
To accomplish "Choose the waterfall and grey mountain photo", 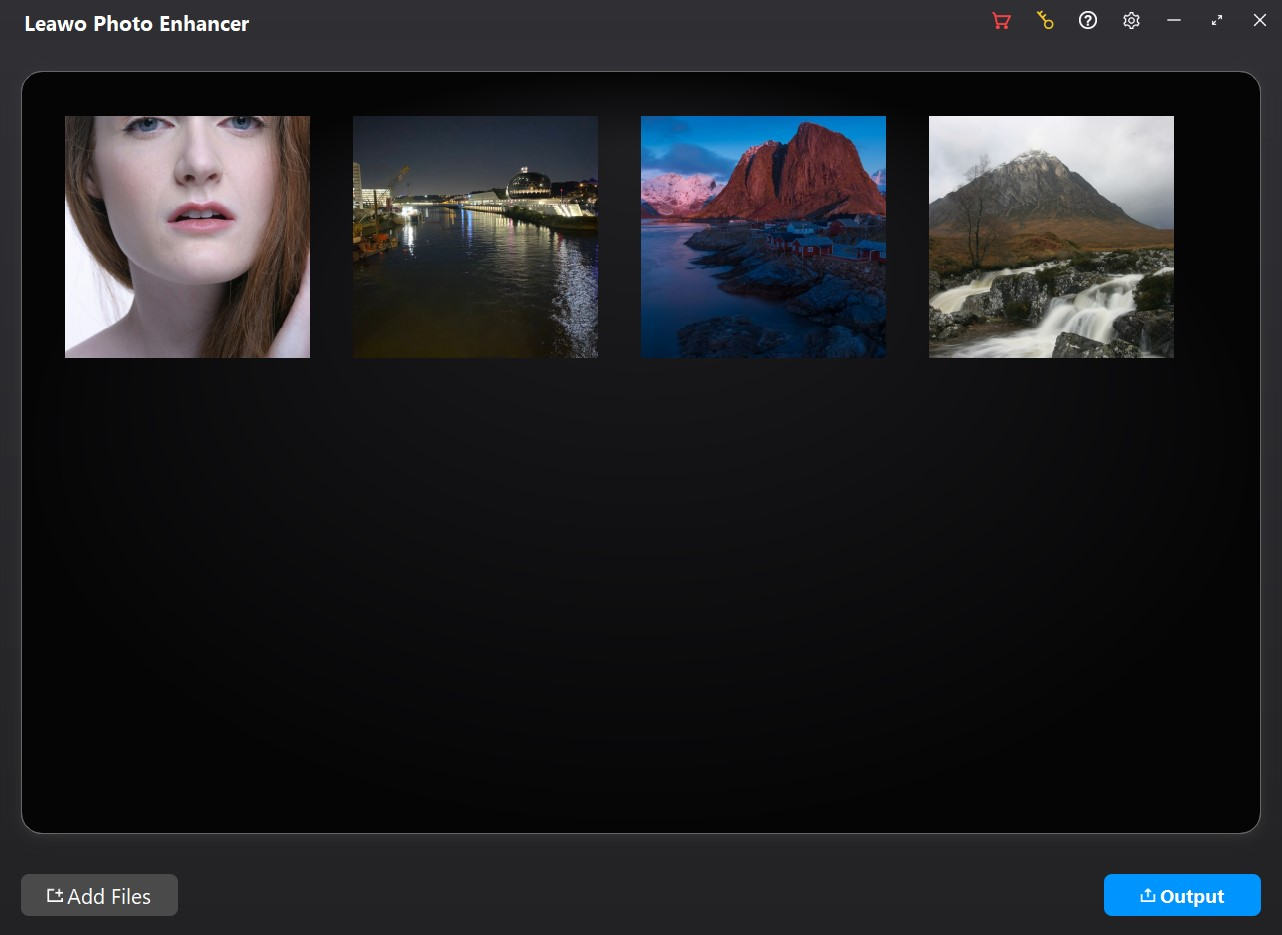I will click(1051, 237).
